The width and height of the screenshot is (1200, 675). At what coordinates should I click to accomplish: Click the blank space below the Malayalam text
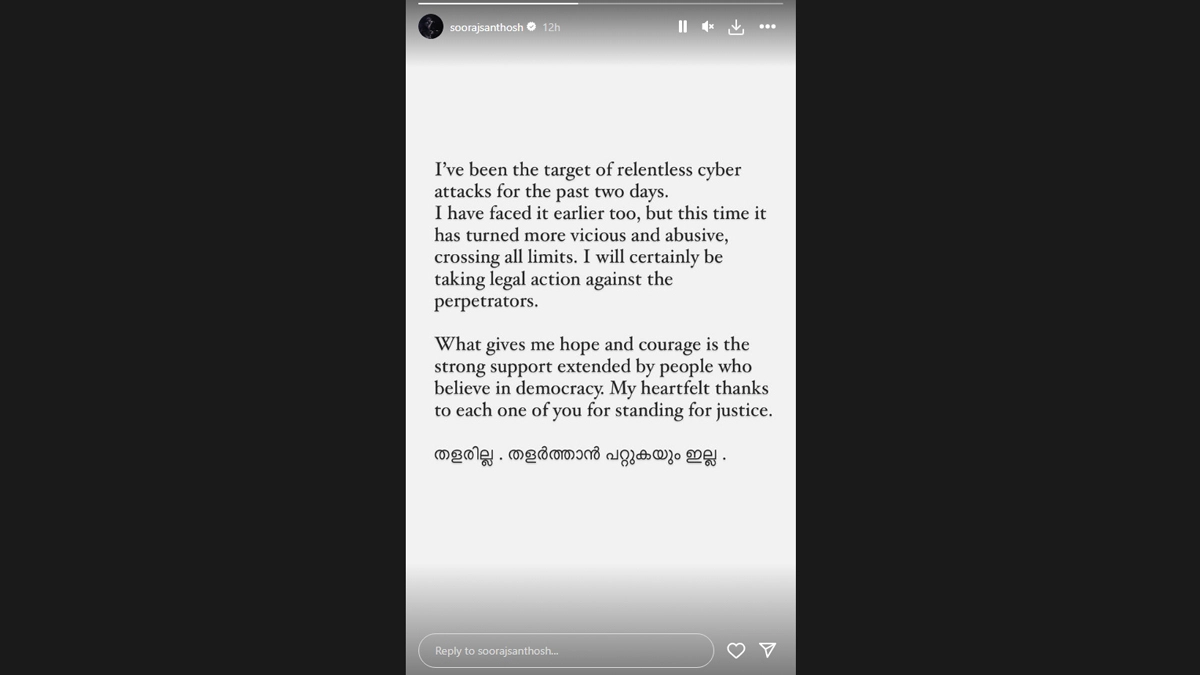tap(600, 540)
